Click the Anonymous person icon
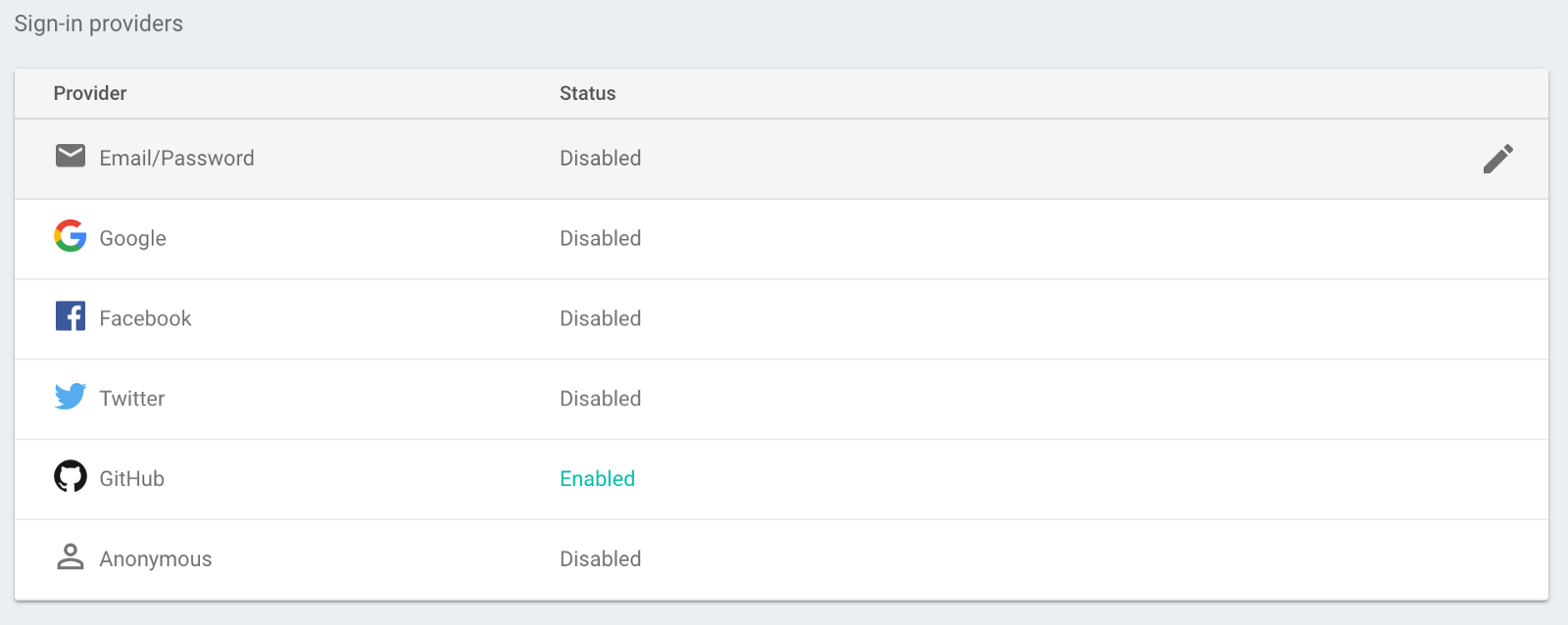This screenshot has width=1568, height=625. 71,557
